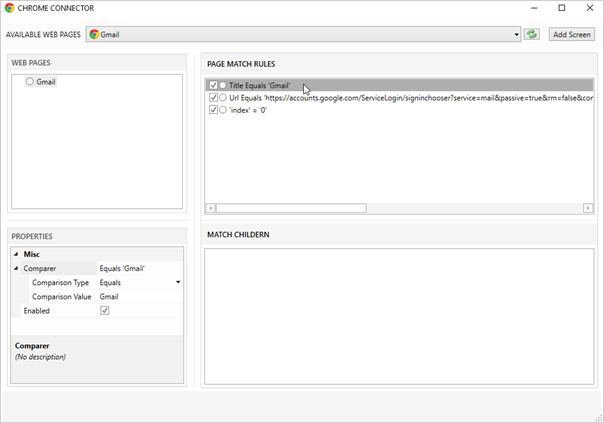Click the Comparison Value field containing Gmail

click(x=140, y=297)
